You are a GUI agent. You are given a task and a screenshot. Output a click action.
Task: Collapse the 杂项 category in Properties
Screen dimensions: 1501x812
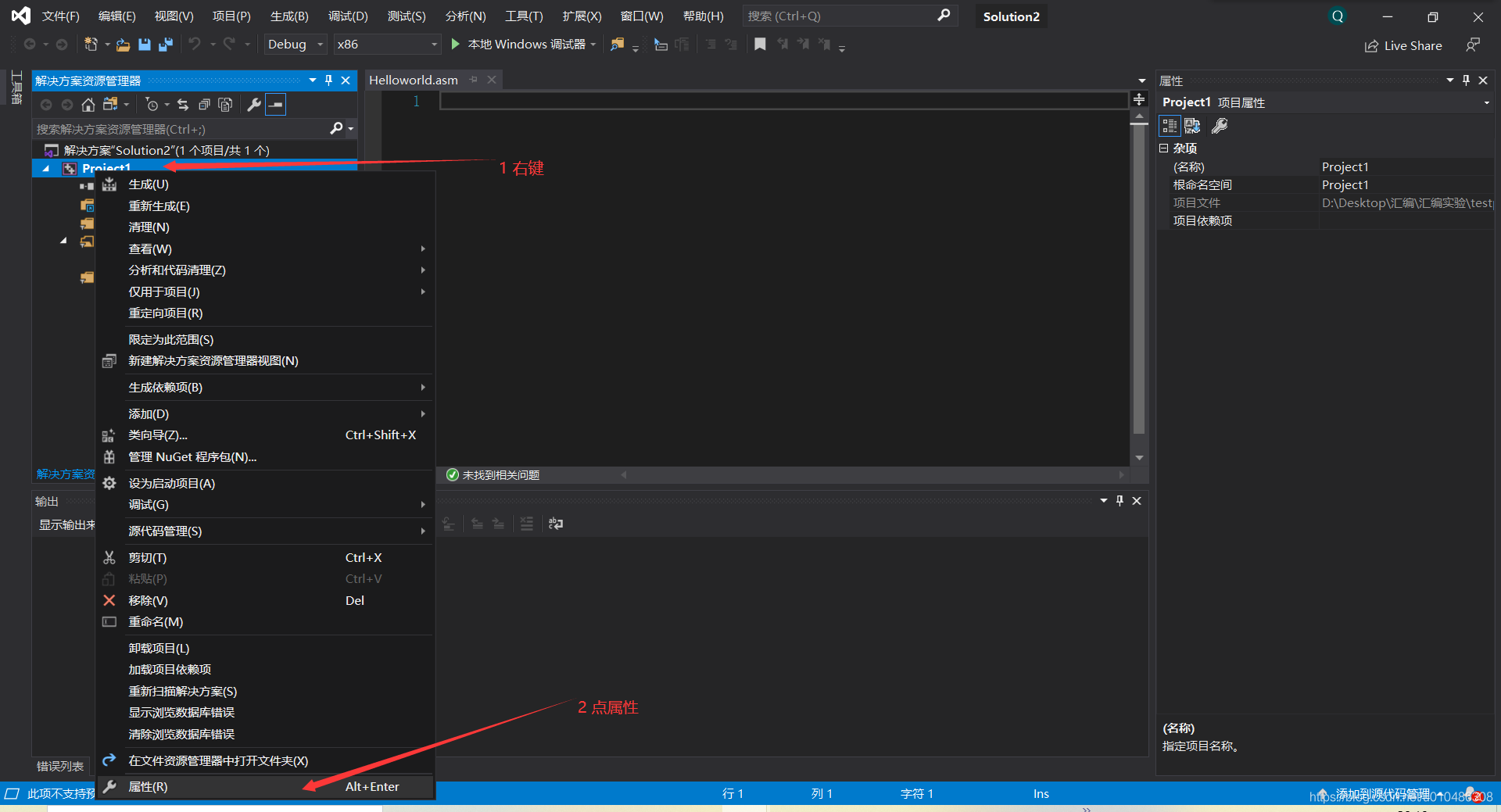1164,148
